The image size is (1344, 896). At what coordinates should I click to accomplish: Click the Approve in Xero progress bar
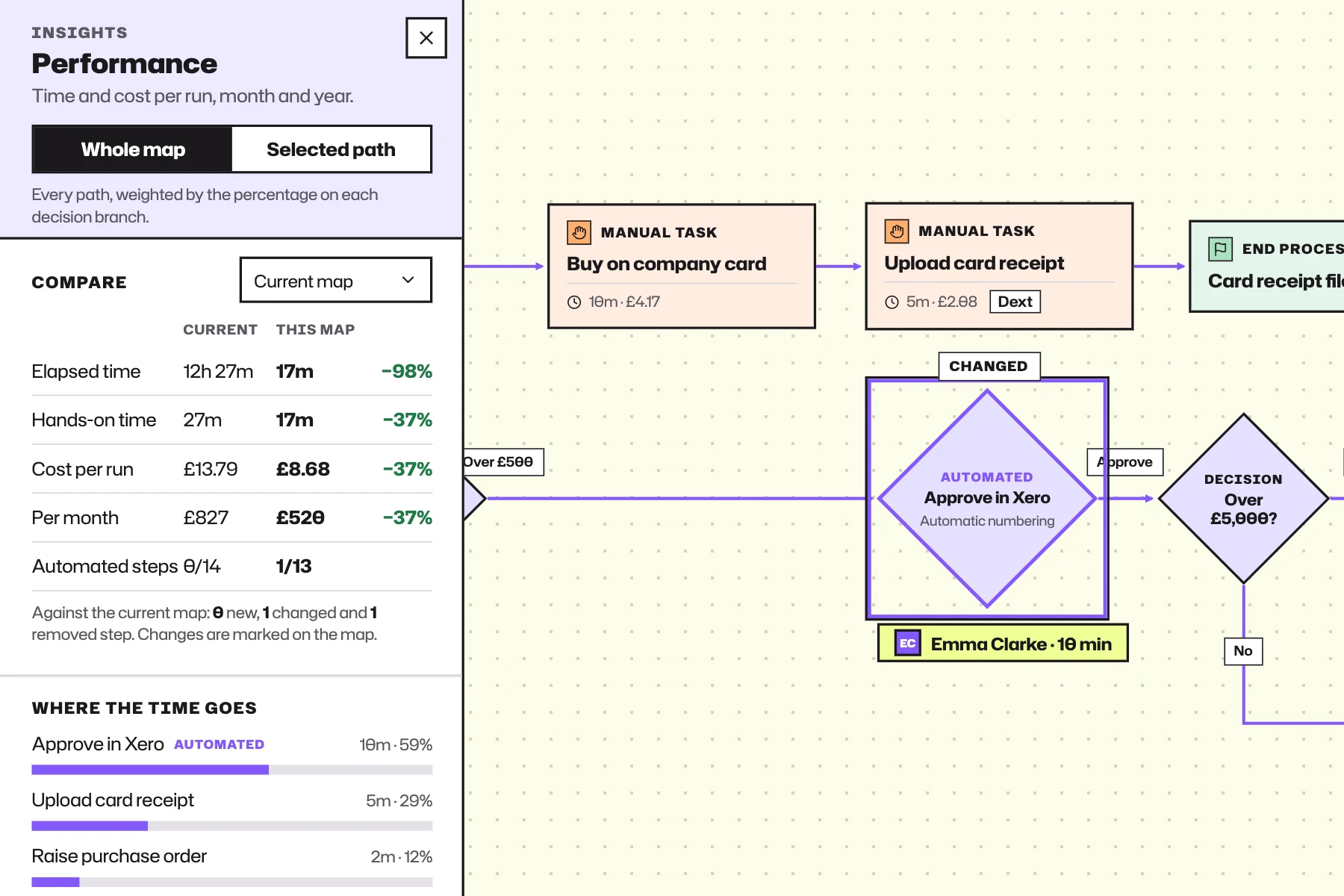coord(231,770)
